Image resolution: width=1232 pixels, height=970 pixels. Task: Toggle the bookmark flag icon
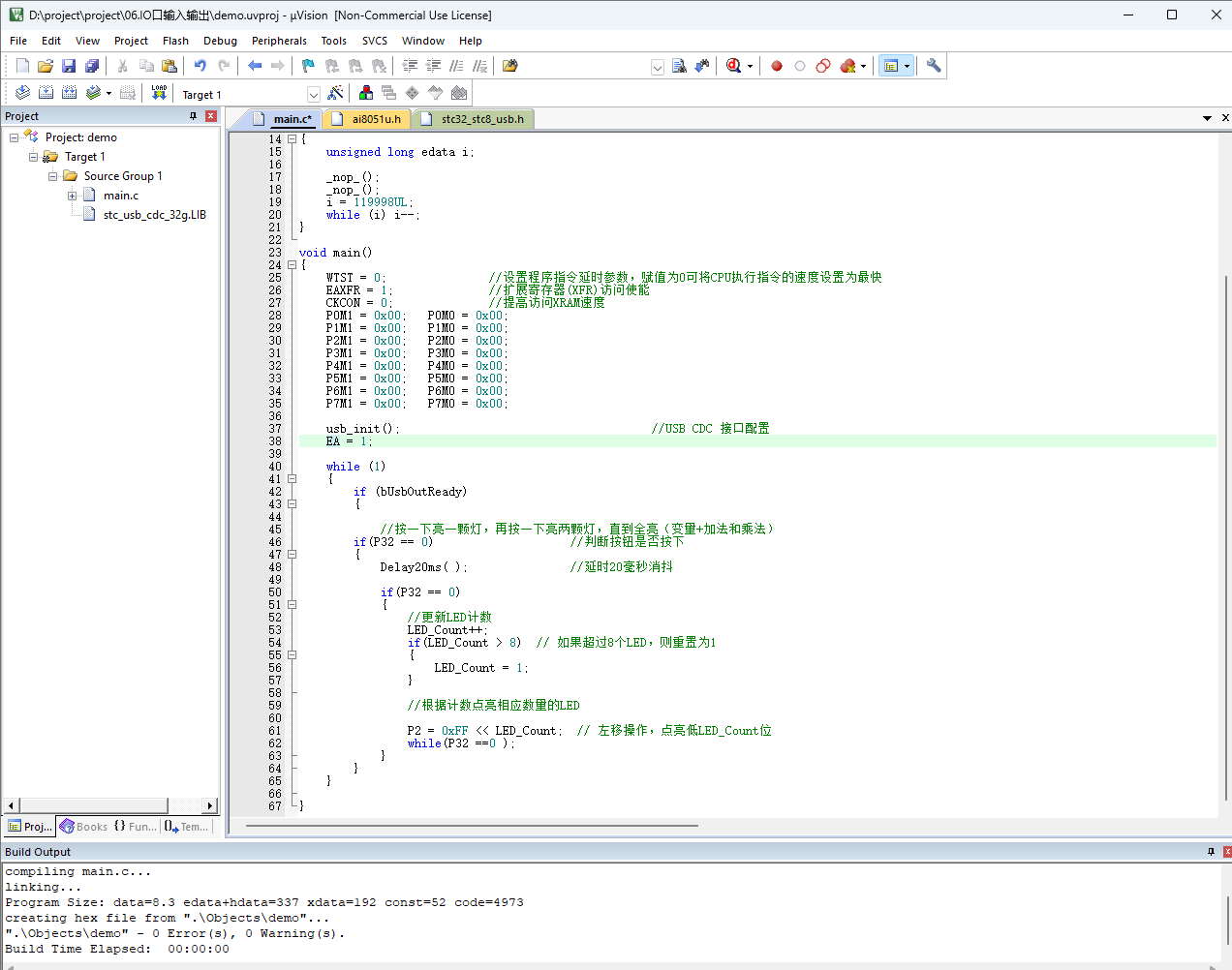[x=308, y=66]
